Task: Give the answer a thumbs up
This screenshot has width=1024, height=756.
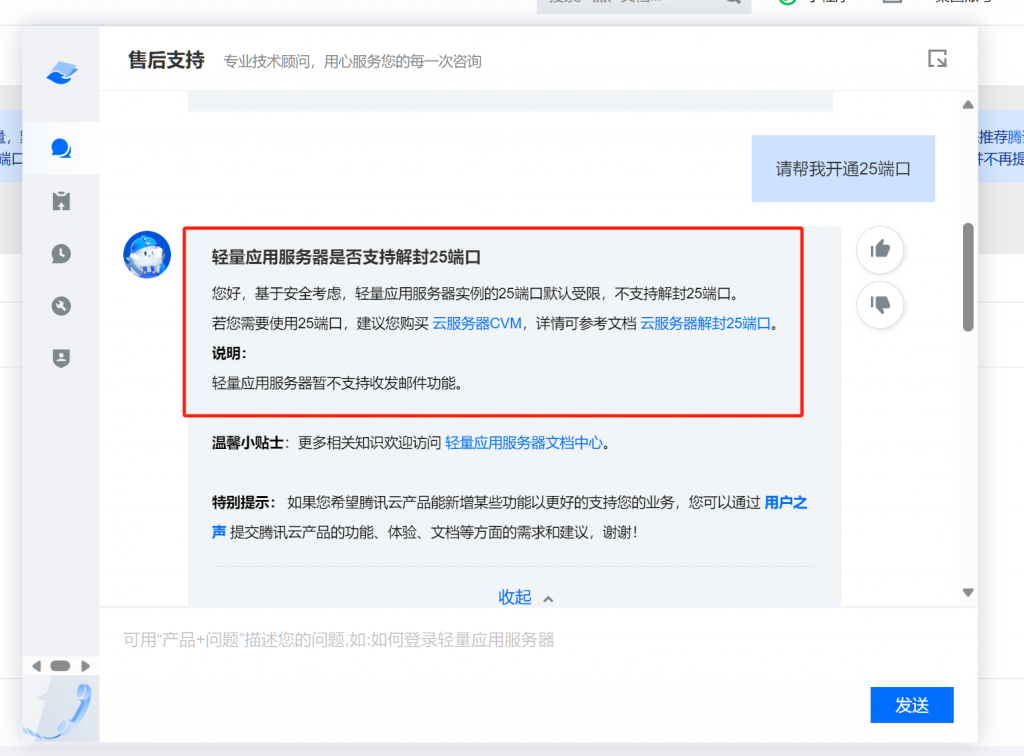Action: tap(880, 249)
